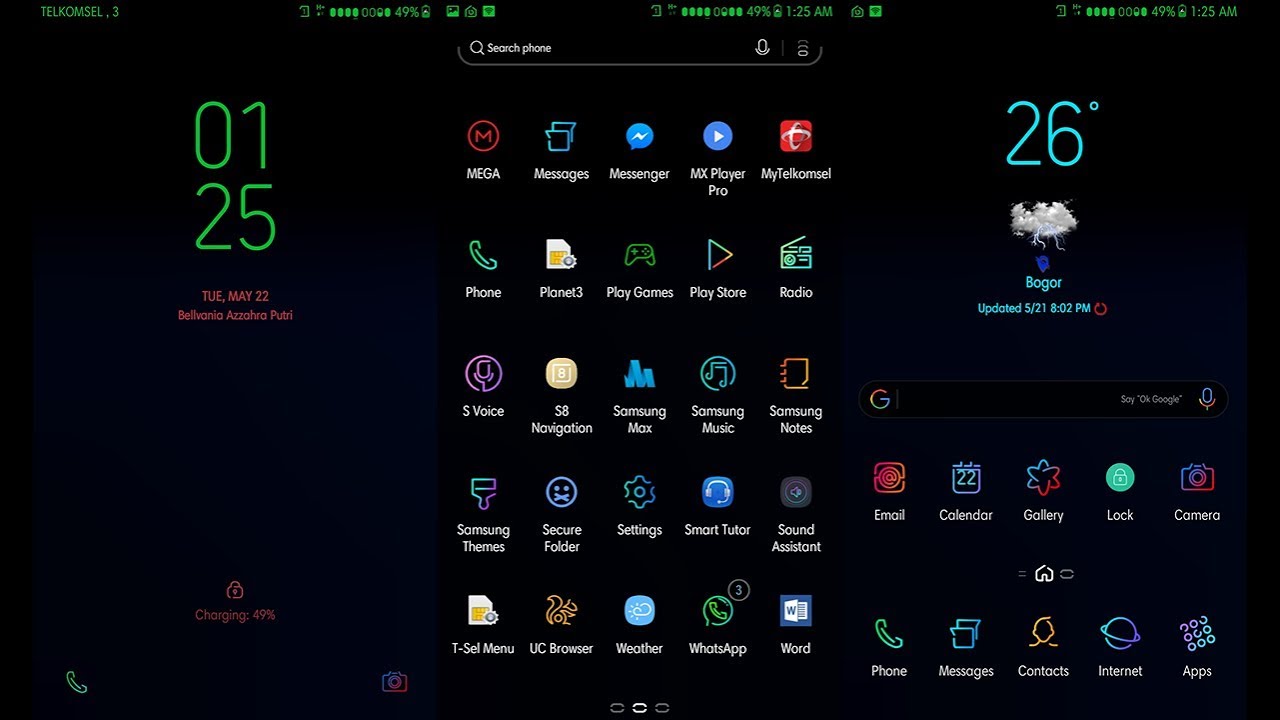Open the MEGA app
This screenshot has height=720, width=1280.
pos(483,136)
